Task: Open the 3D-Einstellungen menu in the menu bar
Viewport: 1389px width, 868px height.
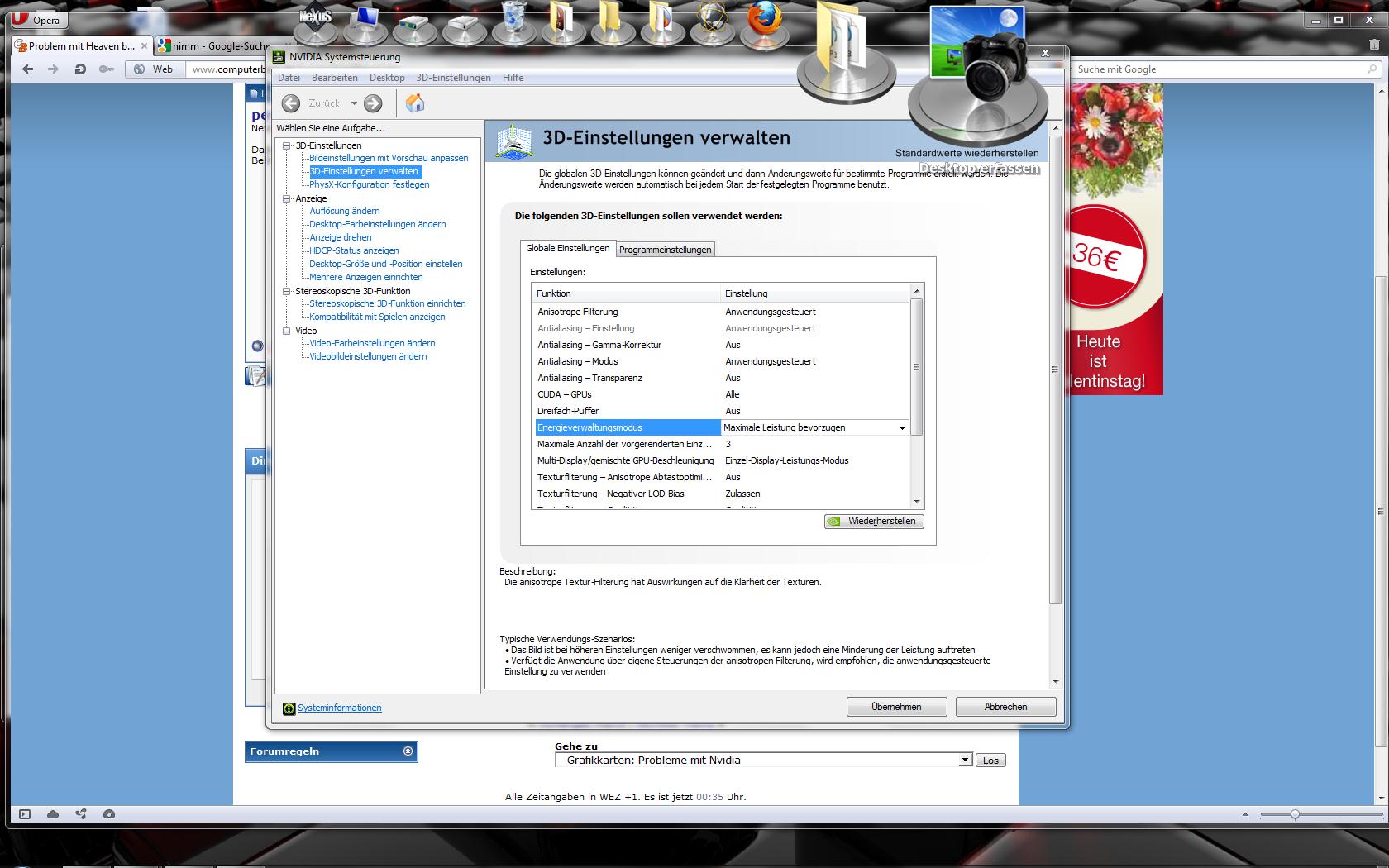Action: click(453, 78)
